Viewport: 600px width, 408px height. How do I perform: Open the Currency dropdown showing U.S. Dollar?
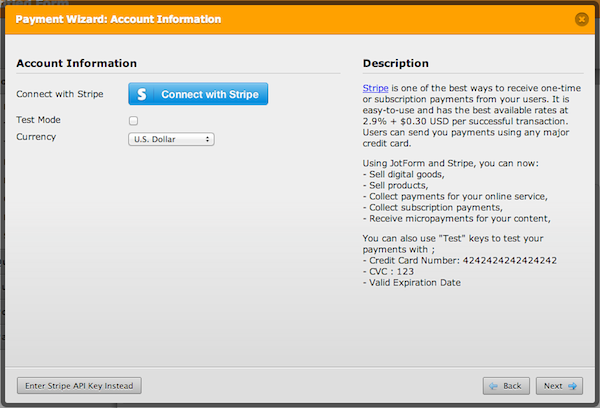(171, 139)
